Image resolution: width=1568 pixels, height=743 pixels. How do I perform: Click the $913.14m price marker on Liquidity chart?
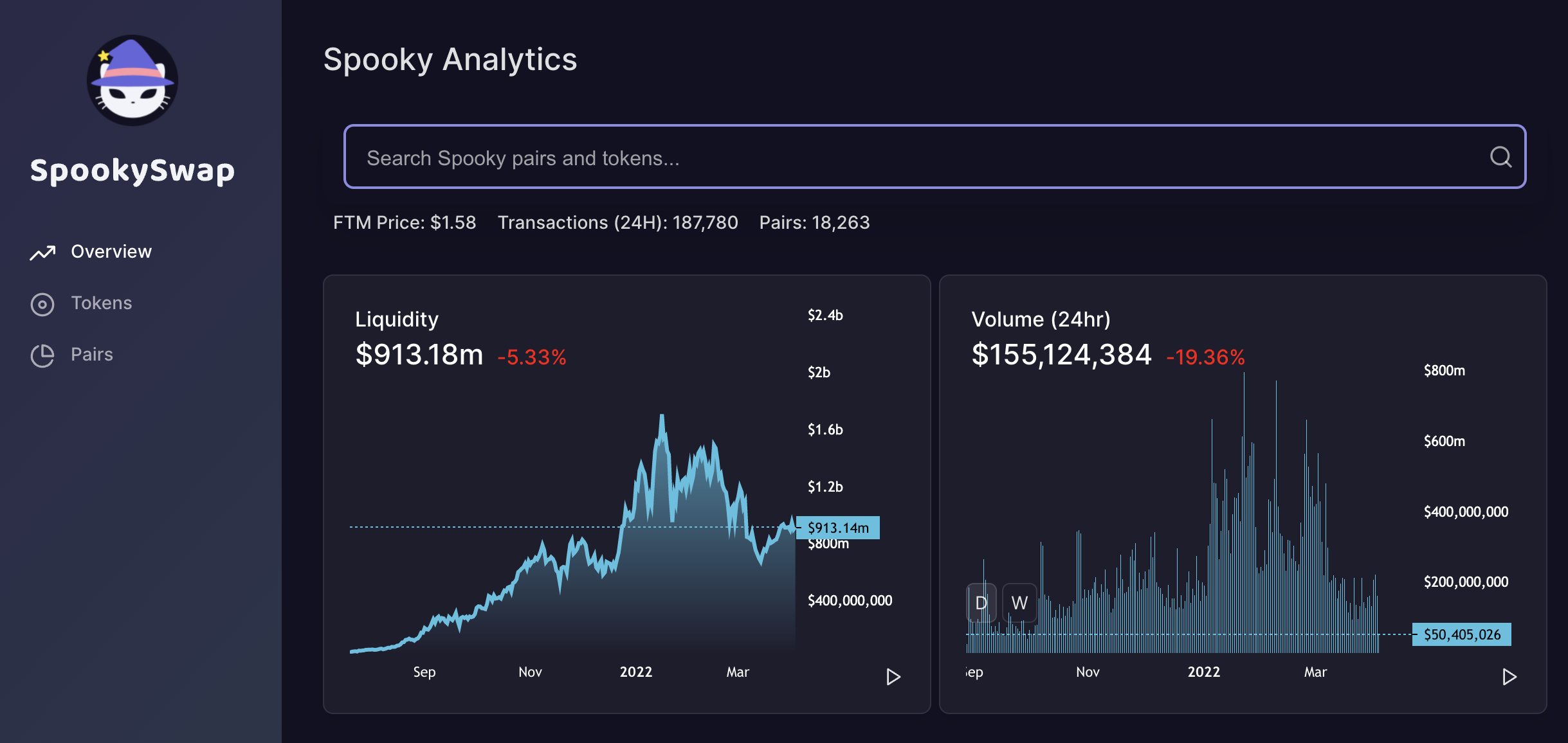pyautogui.click(x=838, y=528)
